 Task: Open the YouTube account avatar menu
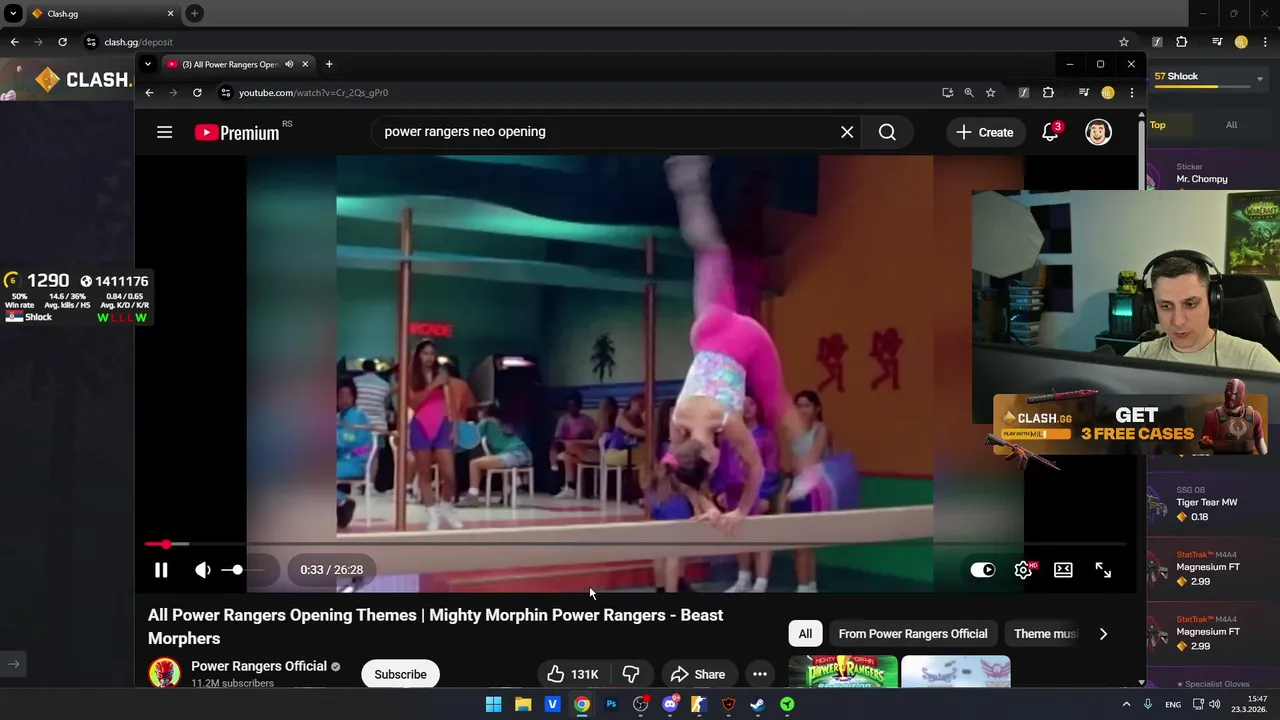pos(1098,132)
